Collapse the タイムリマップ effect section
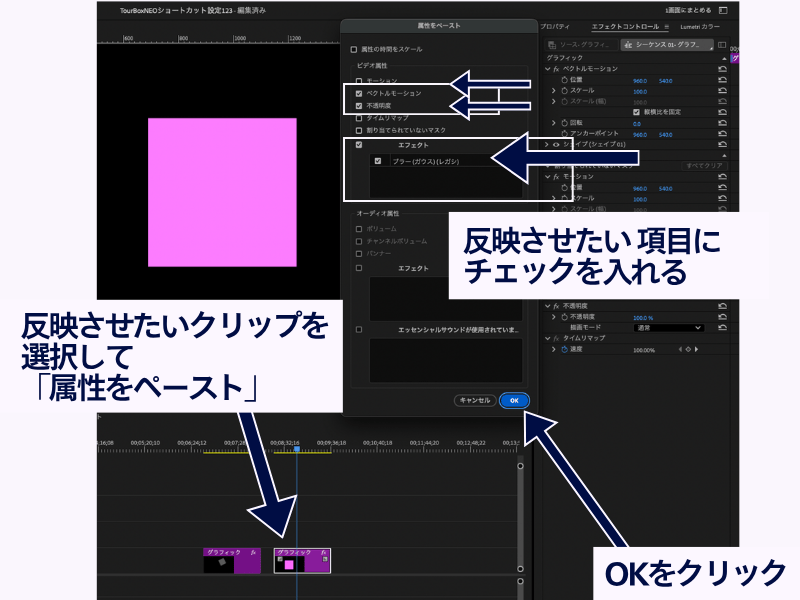 pos(547,339)
